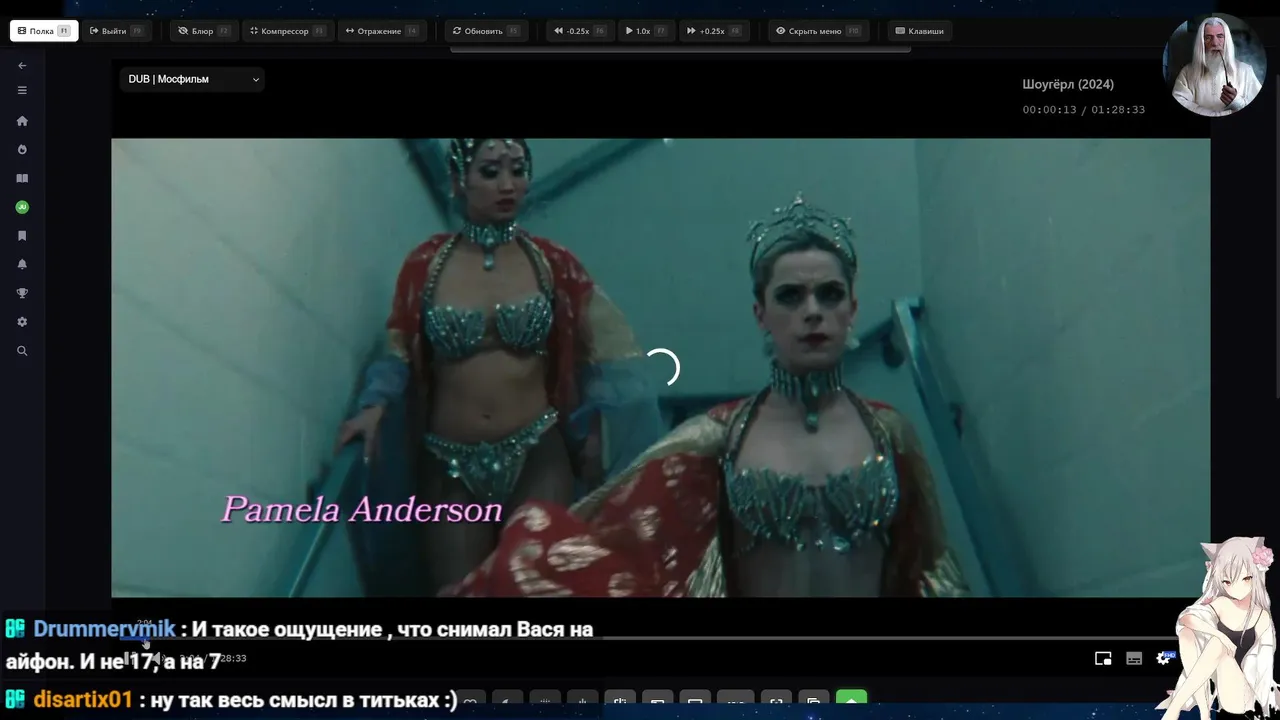Click the Выйти exit button
This screenshot has width=1280, height=720.
point(116,31)
